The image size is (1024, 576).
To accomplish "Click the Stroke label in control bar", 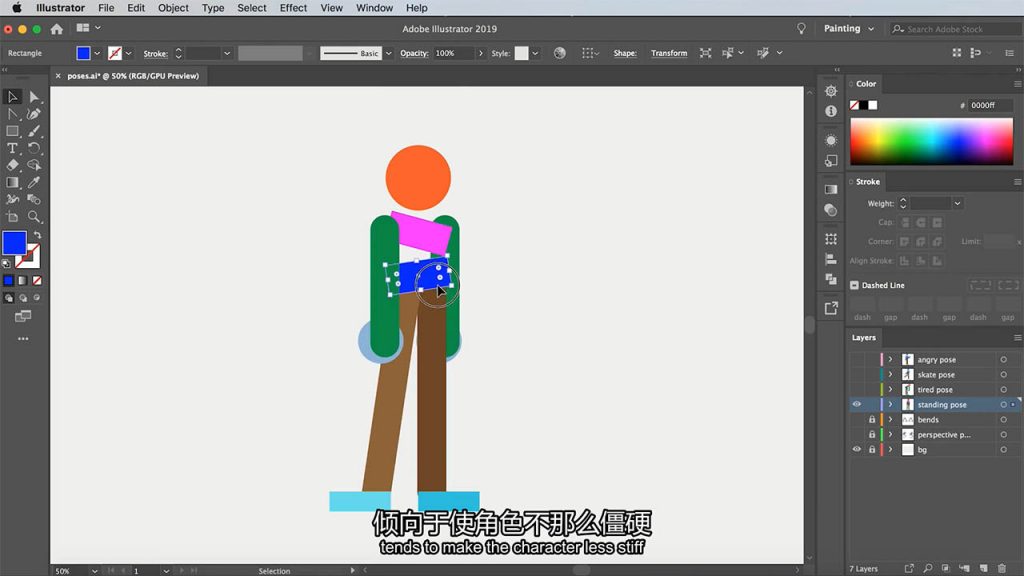I will coord(155,54).
